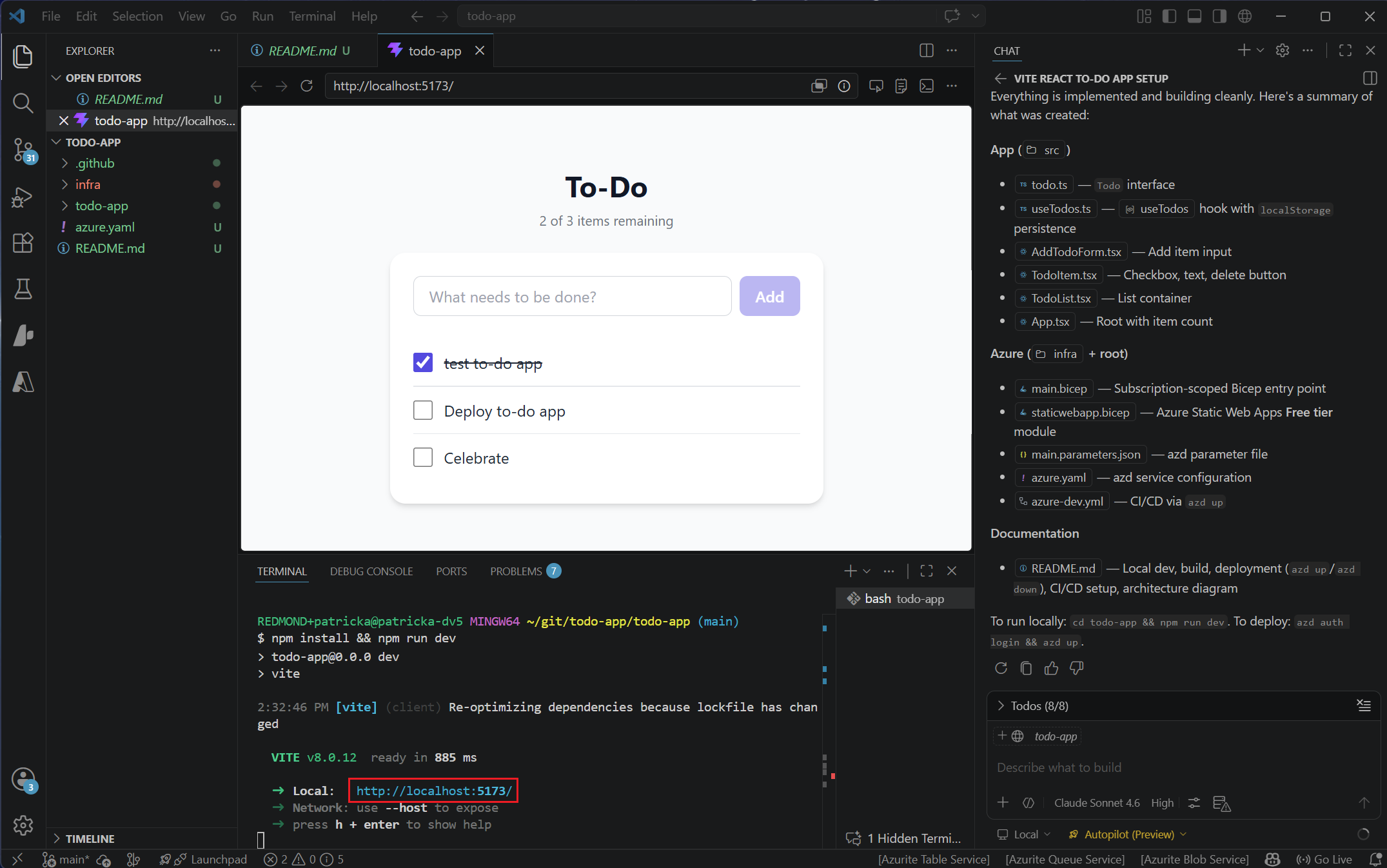Open the Search view in activity bar
The width and height of the screenshot is (1387, 868).
[x=23, y=103]
